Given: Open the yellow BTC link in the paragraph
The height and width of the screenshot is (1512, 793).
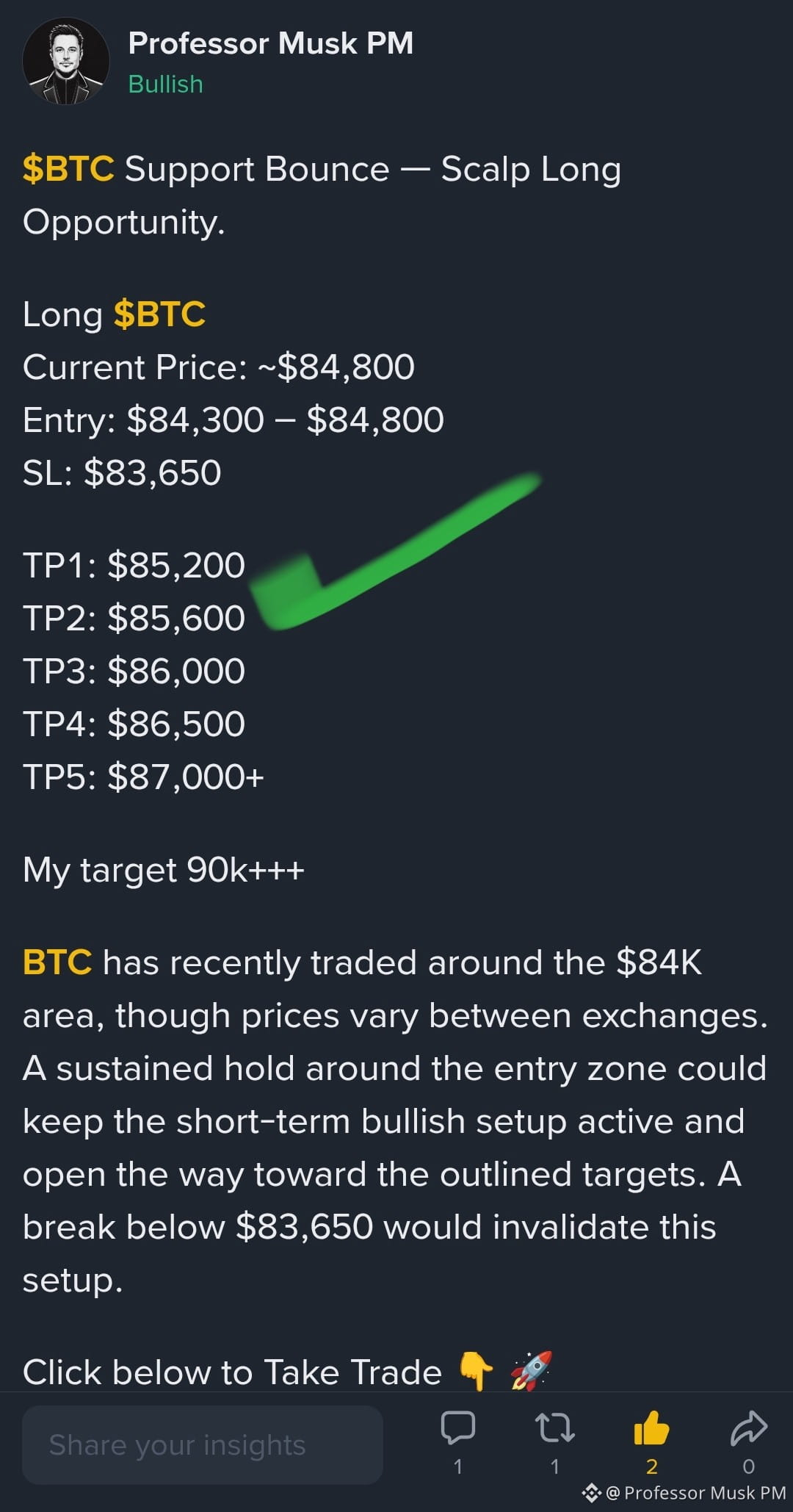Looking at the screenshot, I should click(57, 962).
